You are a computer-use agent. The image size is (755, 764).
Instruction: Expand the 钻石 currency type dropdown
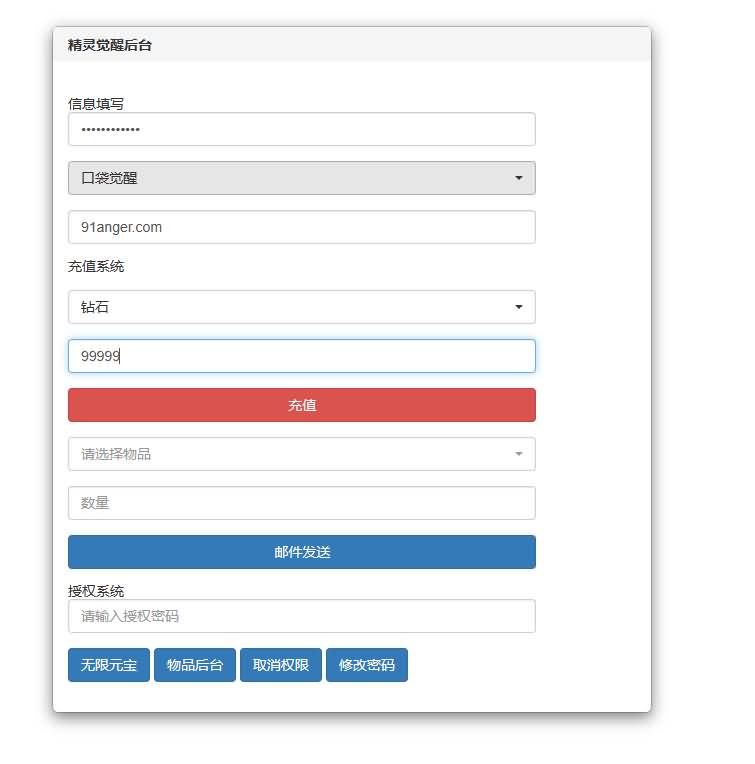click(x=301, y=307)
